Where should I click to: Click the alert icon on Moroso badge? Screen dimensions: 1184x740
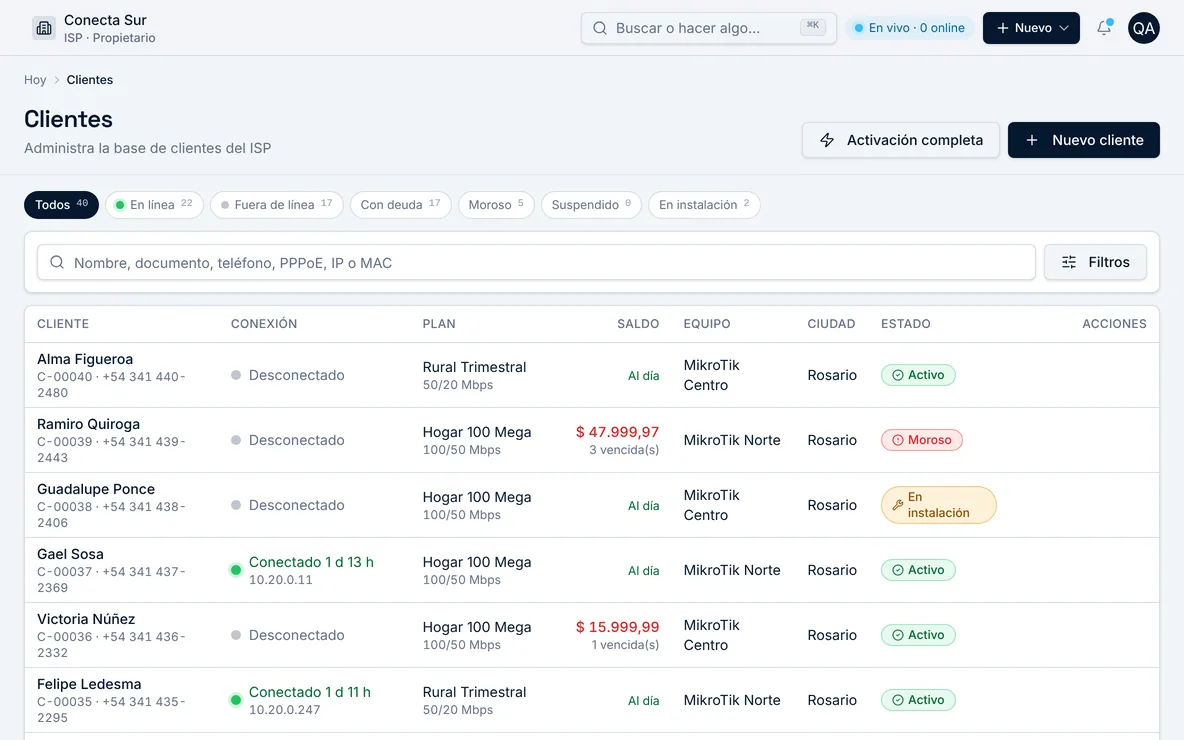pyautogui.click(x=898, y=440)
